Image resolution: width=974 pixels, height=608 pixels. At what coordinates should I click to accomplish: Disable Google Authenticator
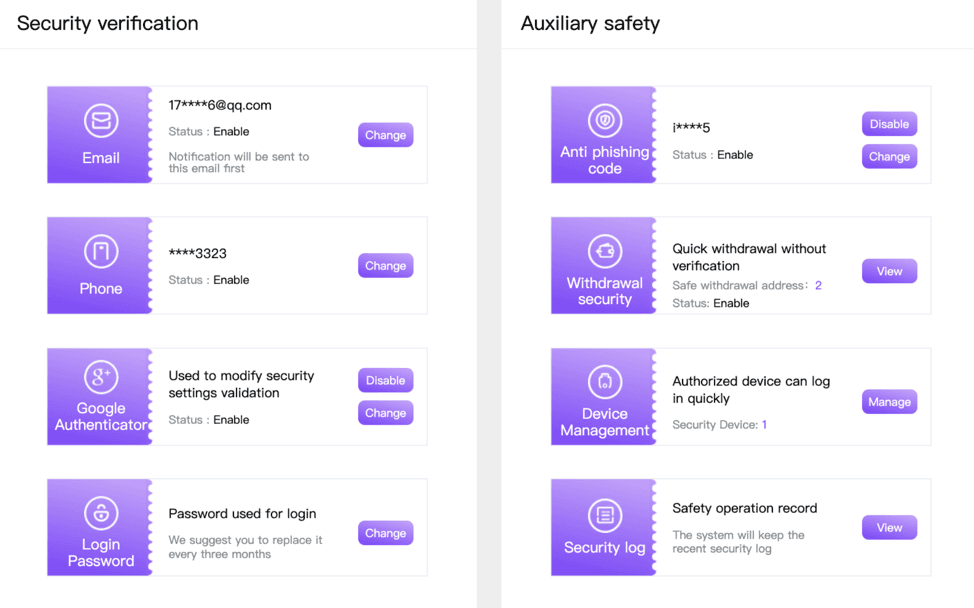(x=386, y=381)
